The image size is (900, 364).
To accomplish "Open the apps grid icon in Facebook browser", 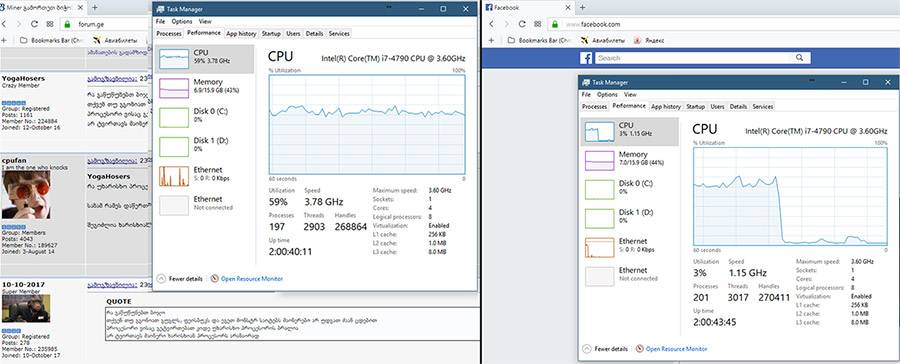I will click(x=538, y=24).
